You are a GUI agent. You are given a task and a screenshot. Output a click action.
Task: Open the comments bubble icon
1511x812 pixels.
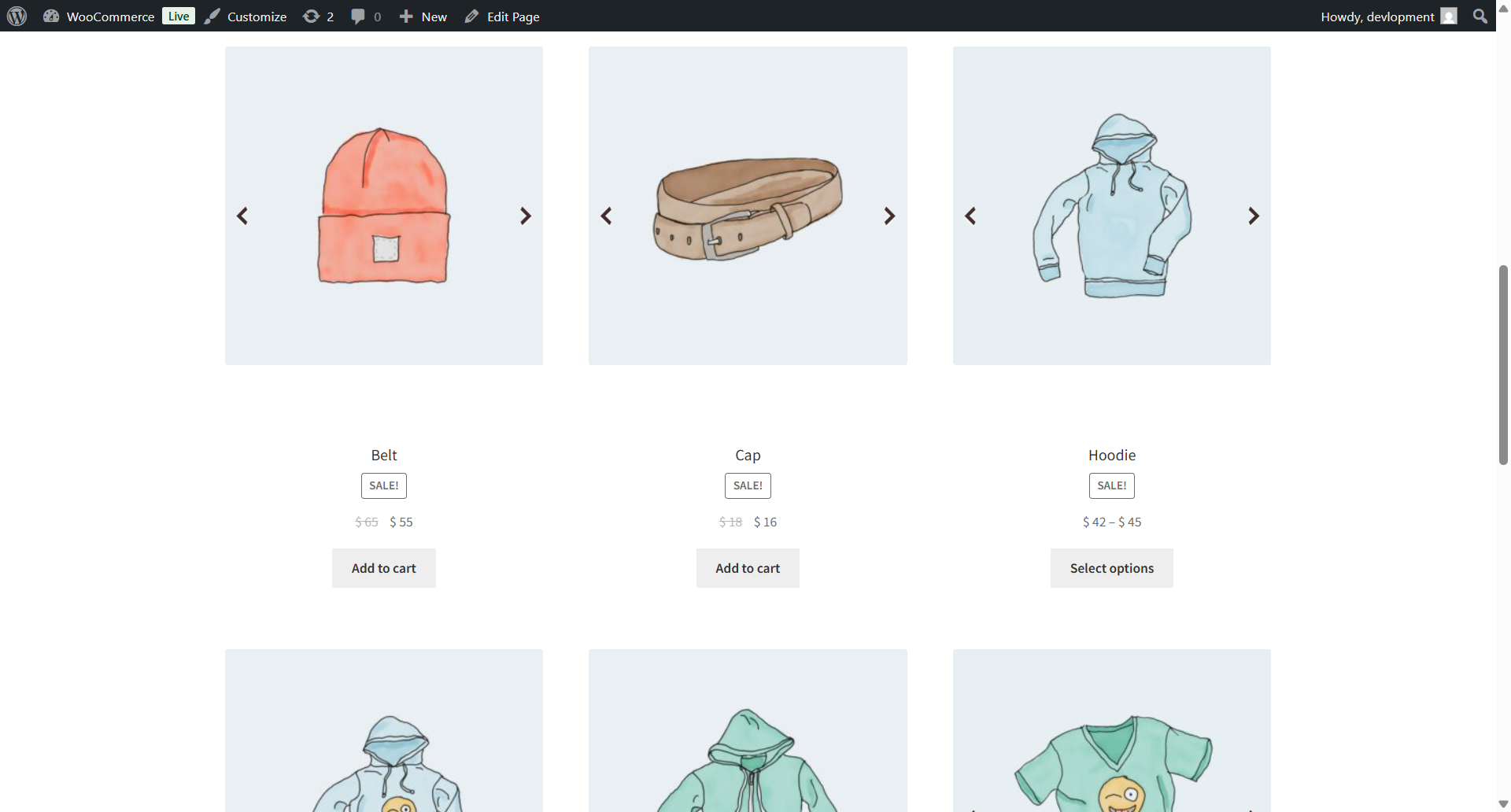(358, 17)
